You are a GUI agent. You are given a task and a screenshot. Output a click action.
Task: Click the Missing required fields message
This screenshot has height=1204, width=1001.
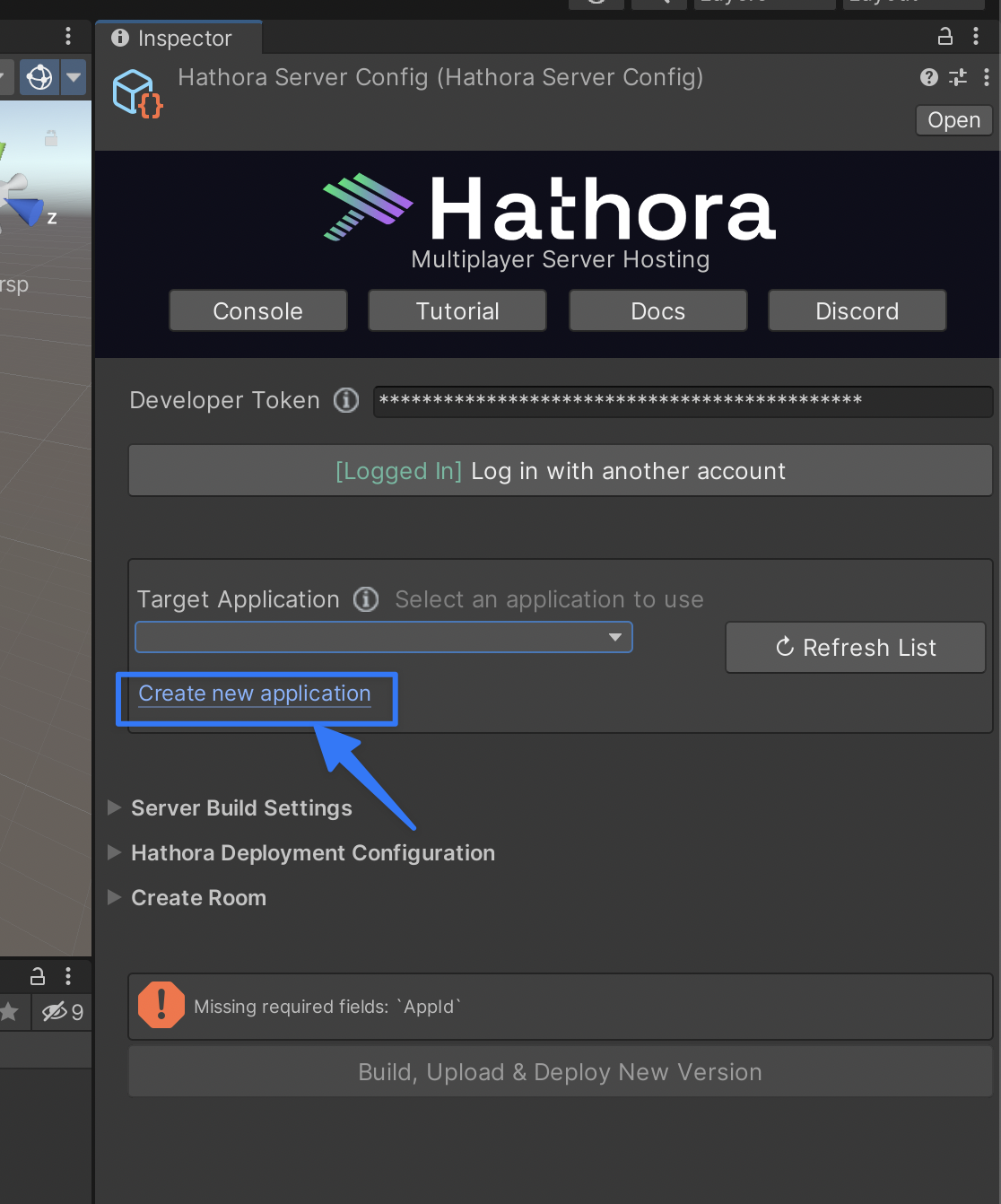(x=327, y=1007)
